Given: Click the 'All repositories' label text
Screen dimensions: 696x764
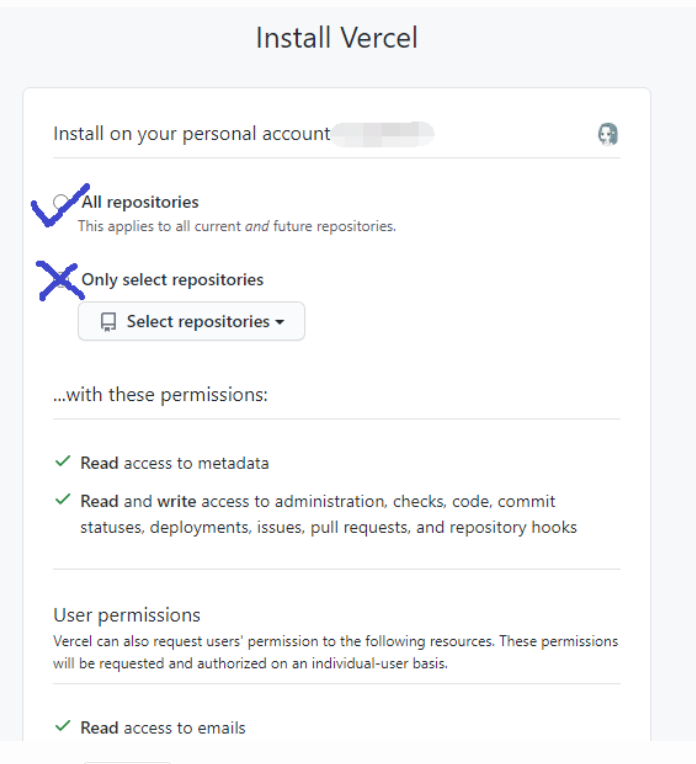Looking at the screenshot, I should [x=140, y=202].
